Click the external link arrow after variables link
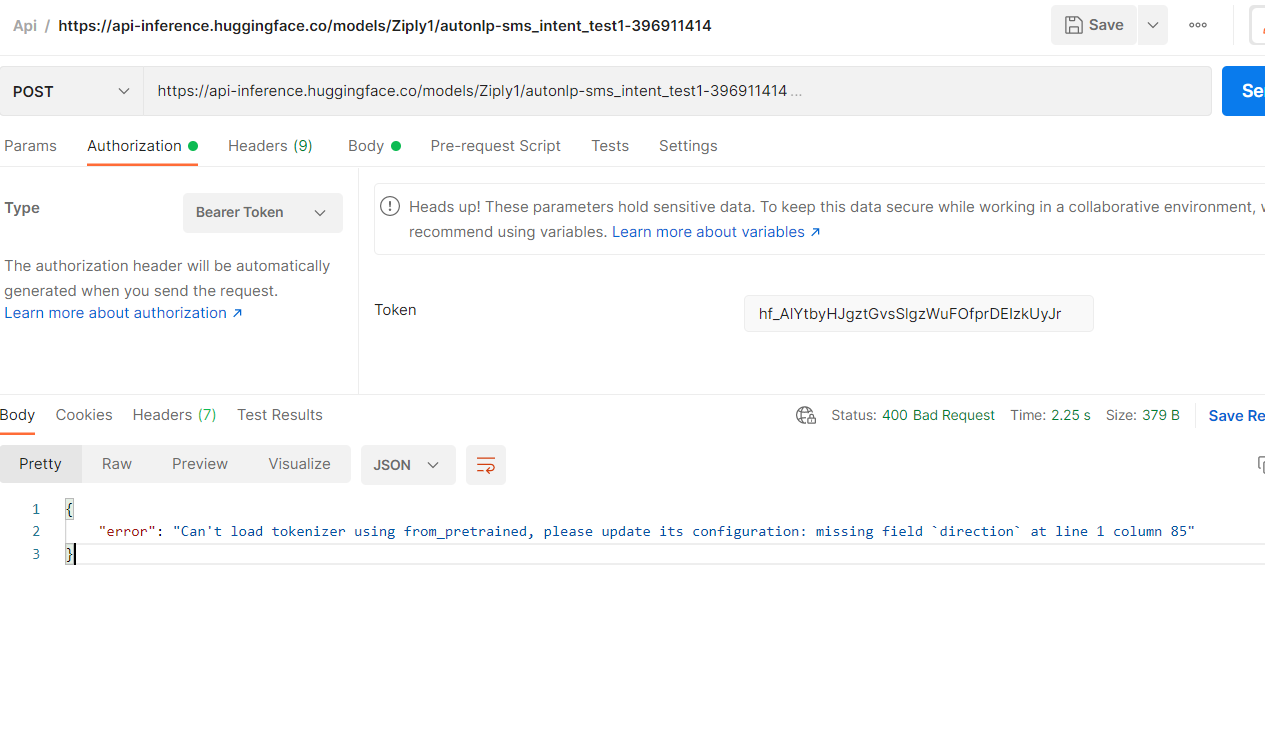This screenshot has height=756, width=1265. coord(815,231)
